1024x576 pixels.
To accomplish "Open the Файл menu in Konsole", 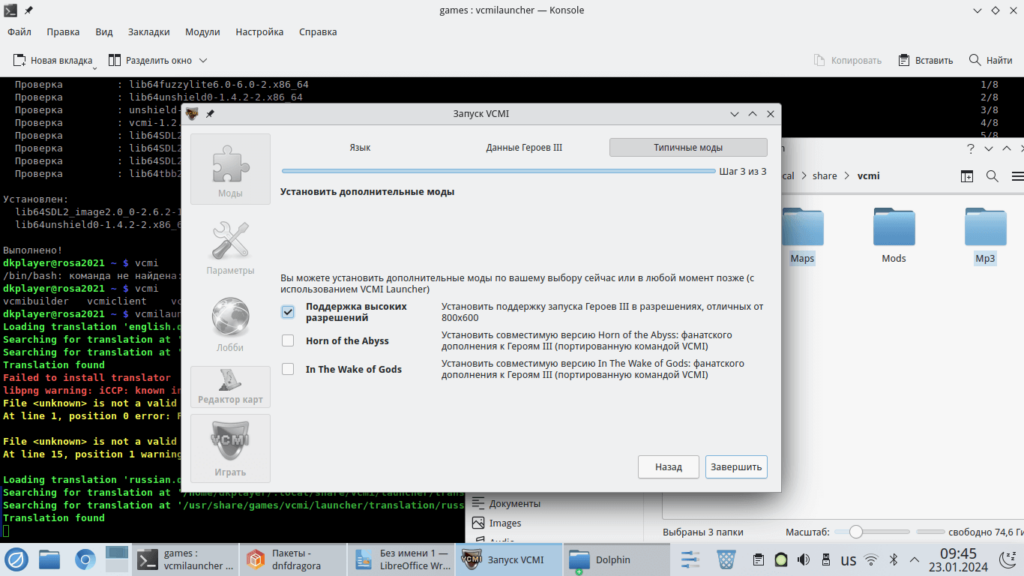I will 20,32.
